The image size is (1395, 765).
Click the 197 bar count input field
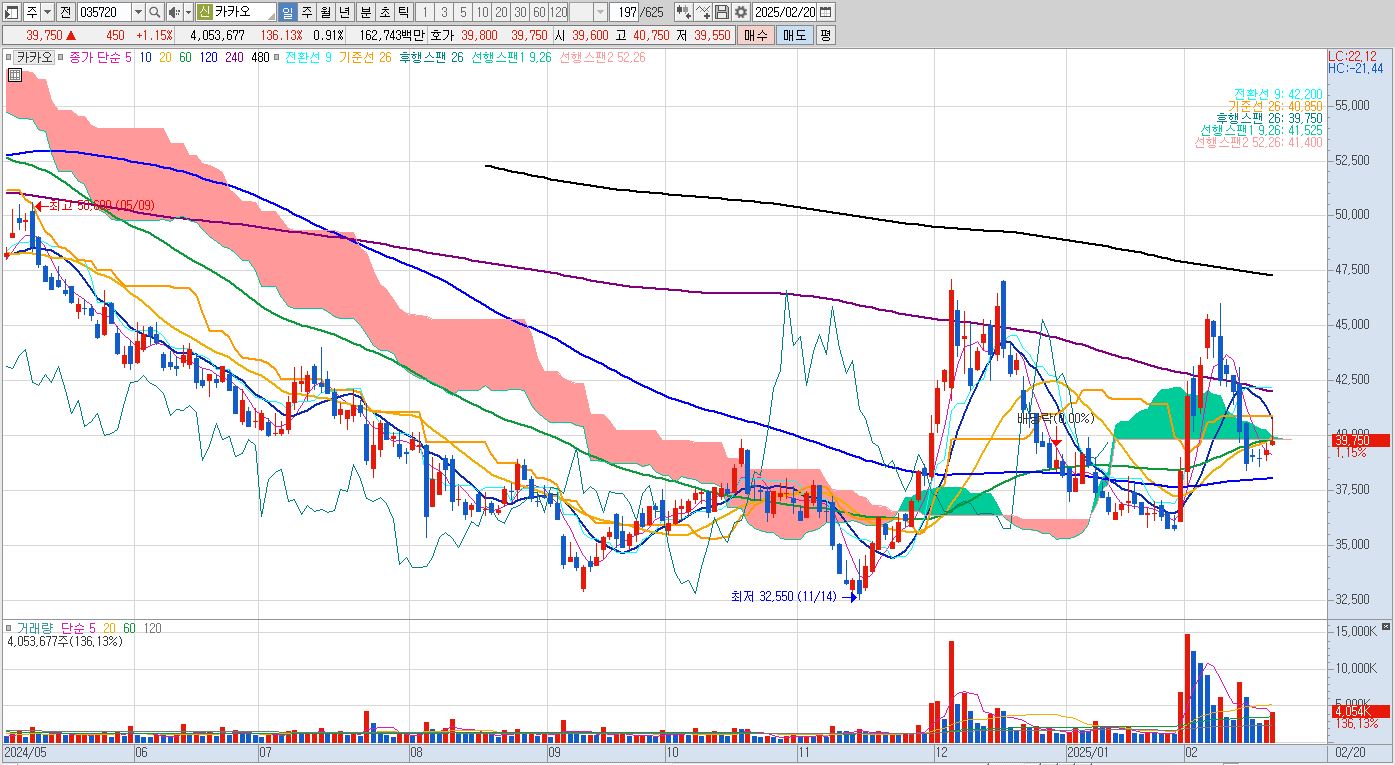(622, 12)
